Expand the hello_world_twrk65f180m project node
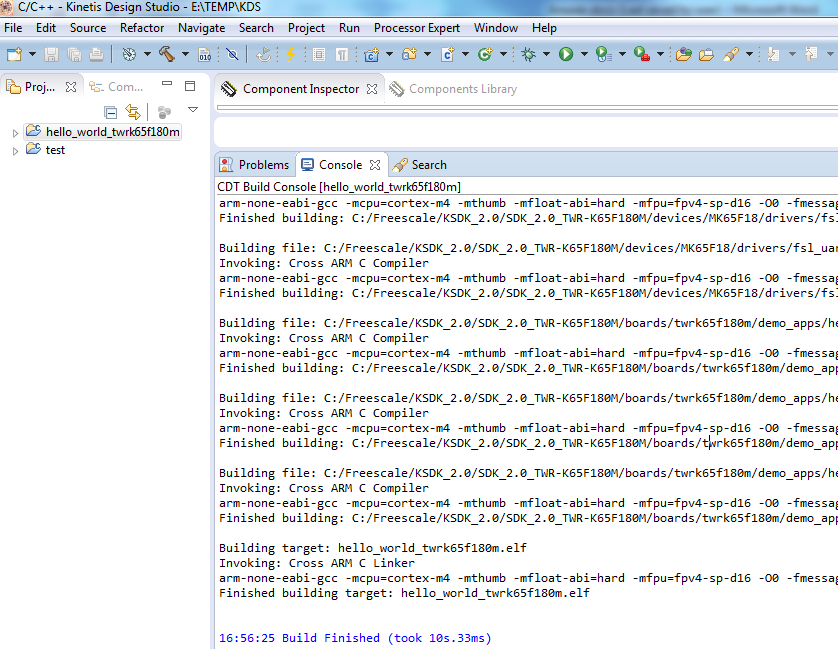 coord(15,130)
